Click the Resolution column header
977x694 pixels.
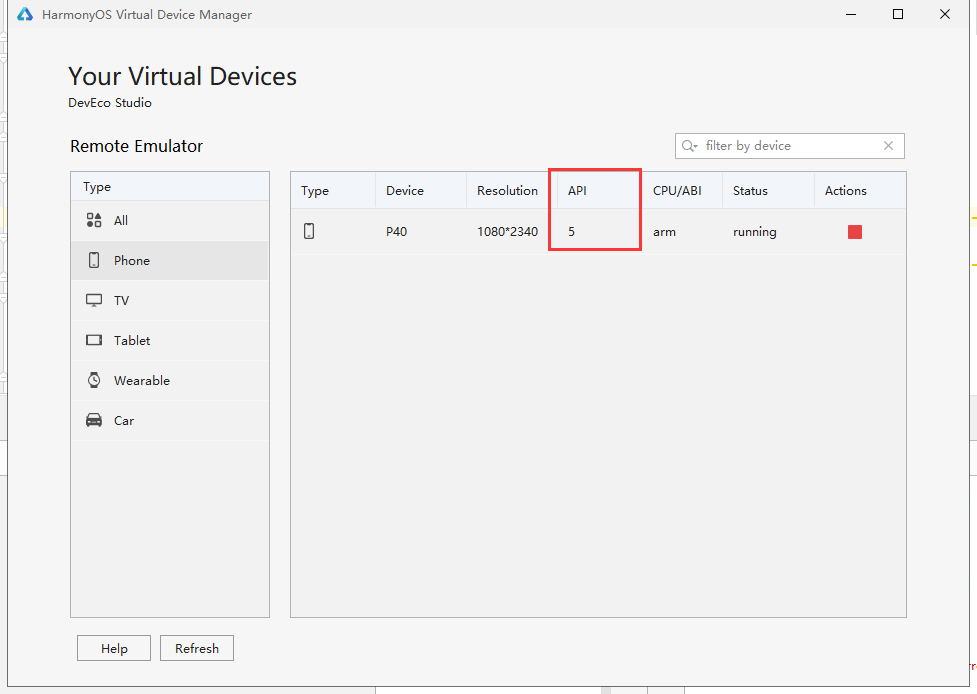tap(507, 190)
